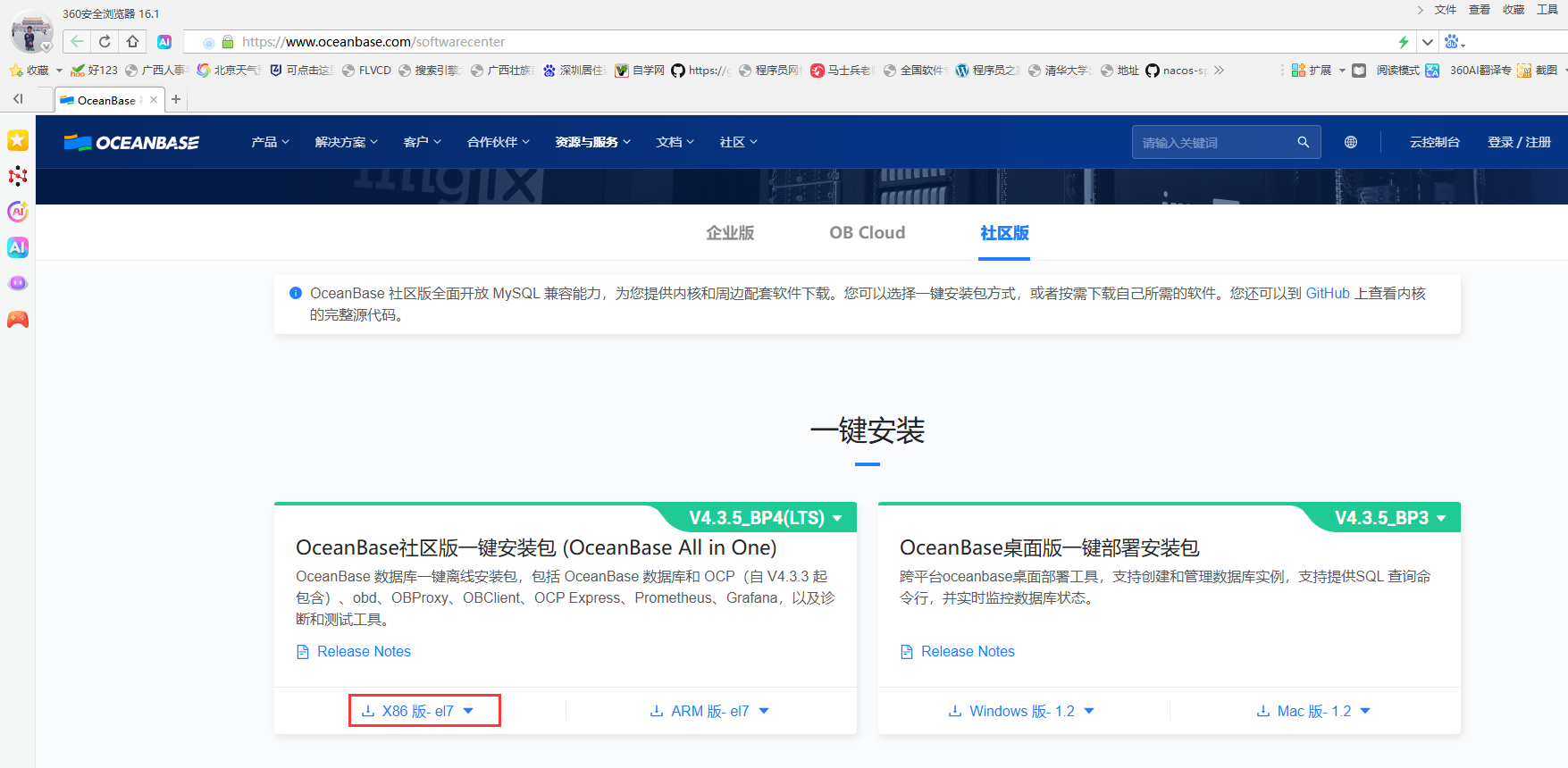Click the 收藏 bookmarks star icon
The image size is (1568, 768).
(x=16, y=70)
